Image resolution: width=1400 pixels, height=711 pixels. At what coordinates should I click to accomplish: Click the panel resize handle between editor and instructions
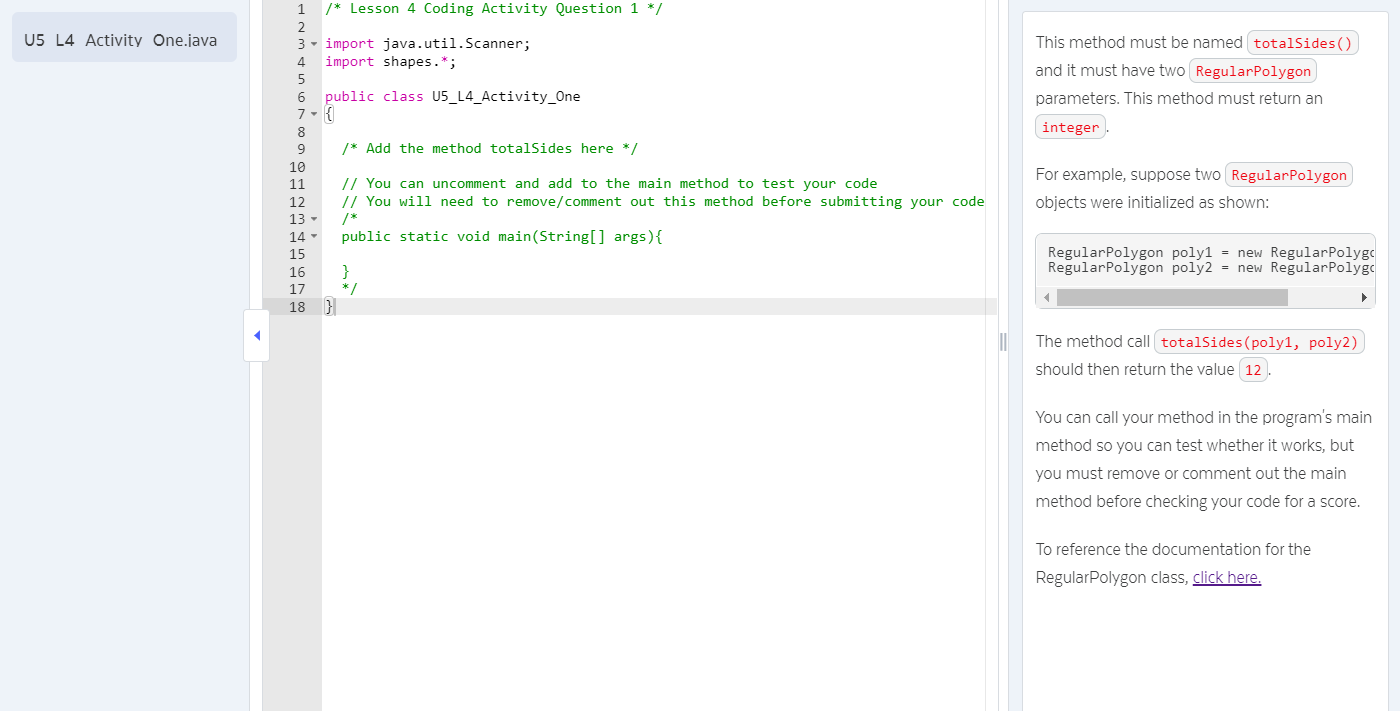point(1003,342)
